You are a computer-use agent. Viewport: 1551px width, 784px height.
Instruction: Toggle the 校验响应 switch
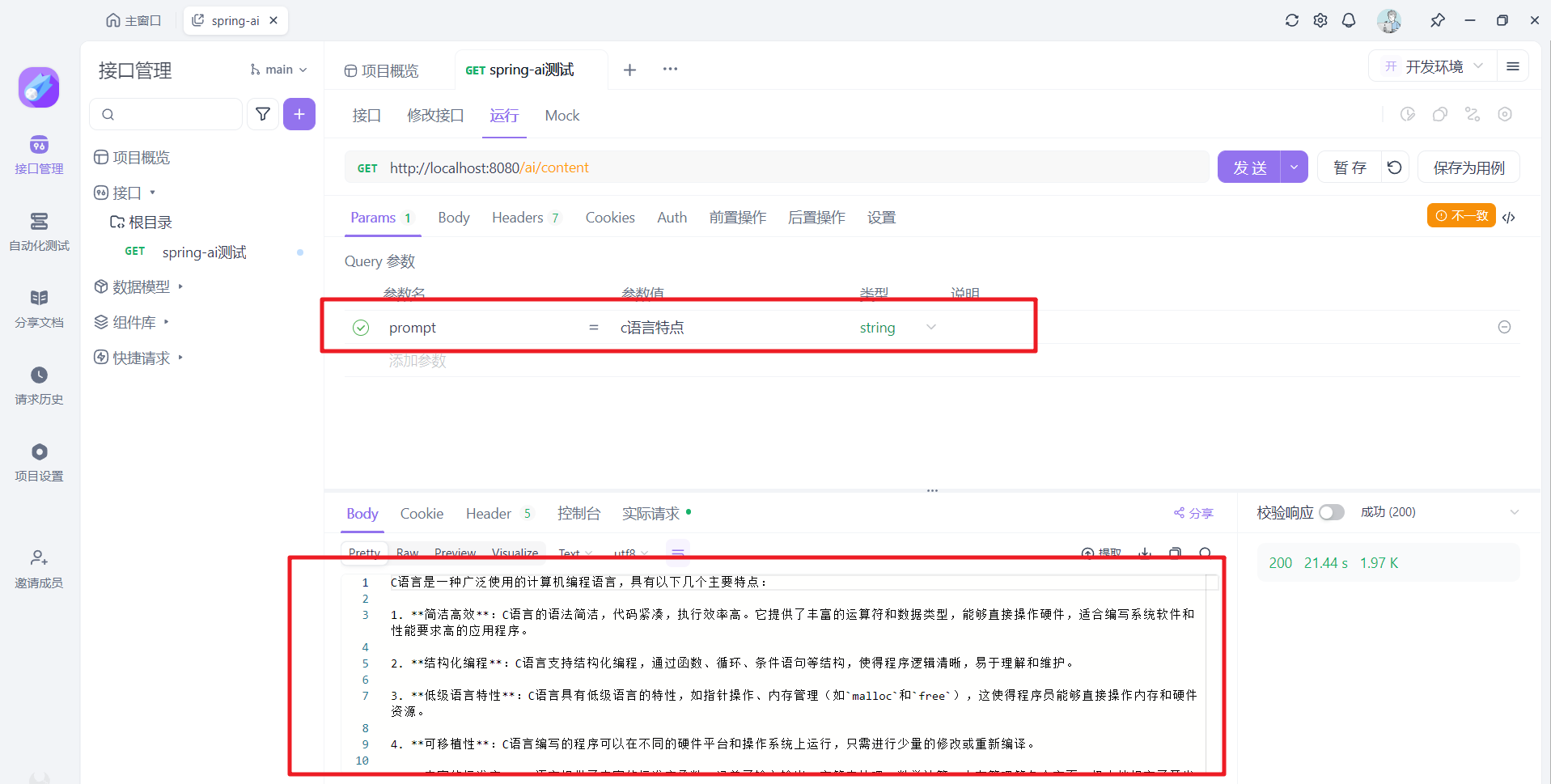(1331, 512)
